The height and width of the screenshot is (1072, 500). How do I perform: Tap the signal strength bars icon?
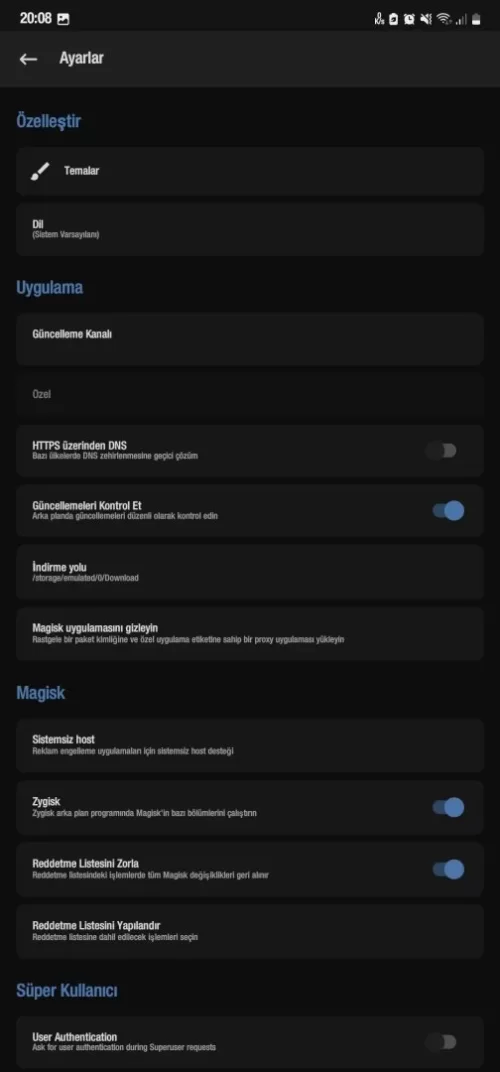pos(461,20)
